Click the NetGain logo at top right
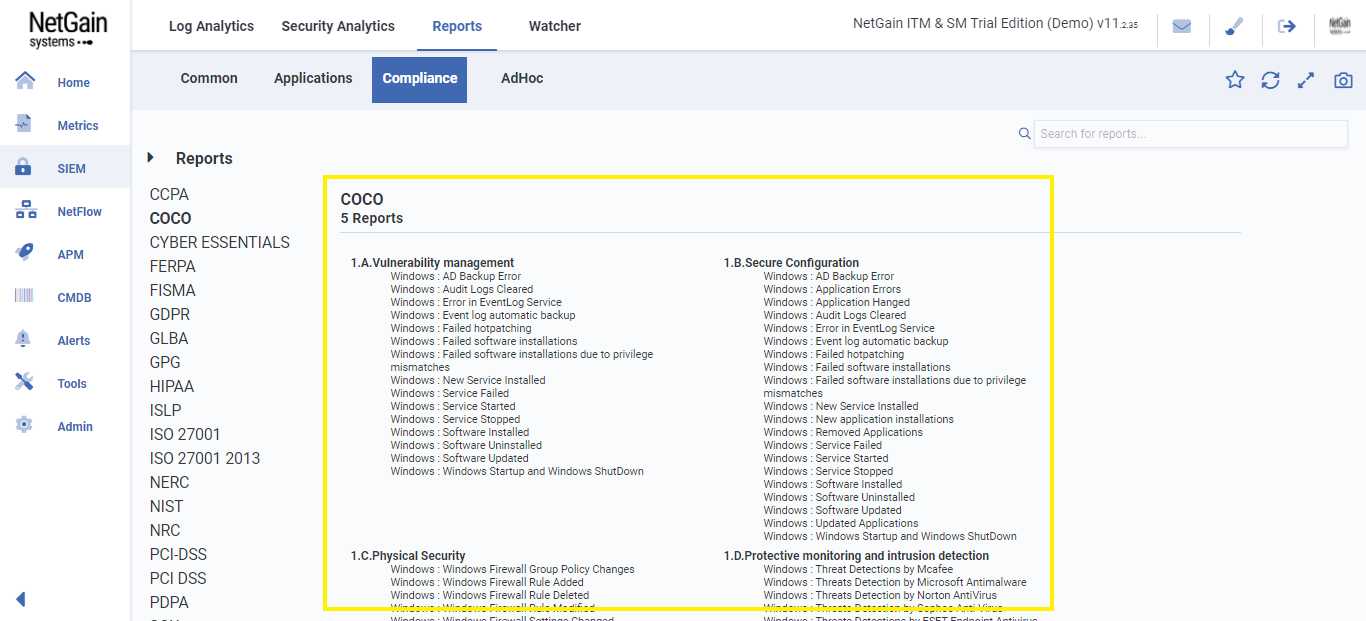 [x=1340, y=27]
